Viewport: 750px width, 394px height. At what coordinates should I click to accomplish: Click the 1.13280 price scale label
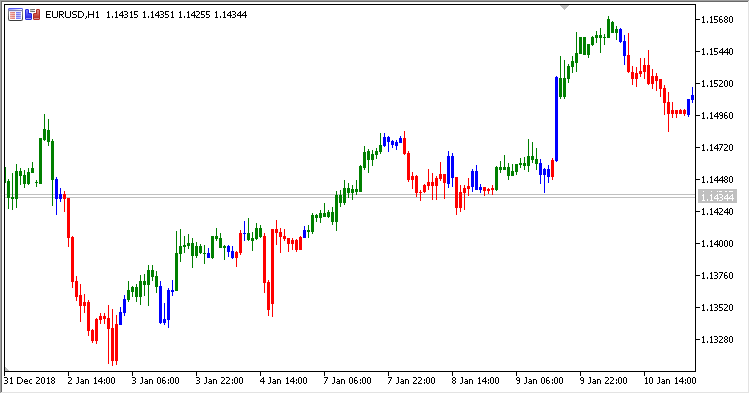coord(717,339)
